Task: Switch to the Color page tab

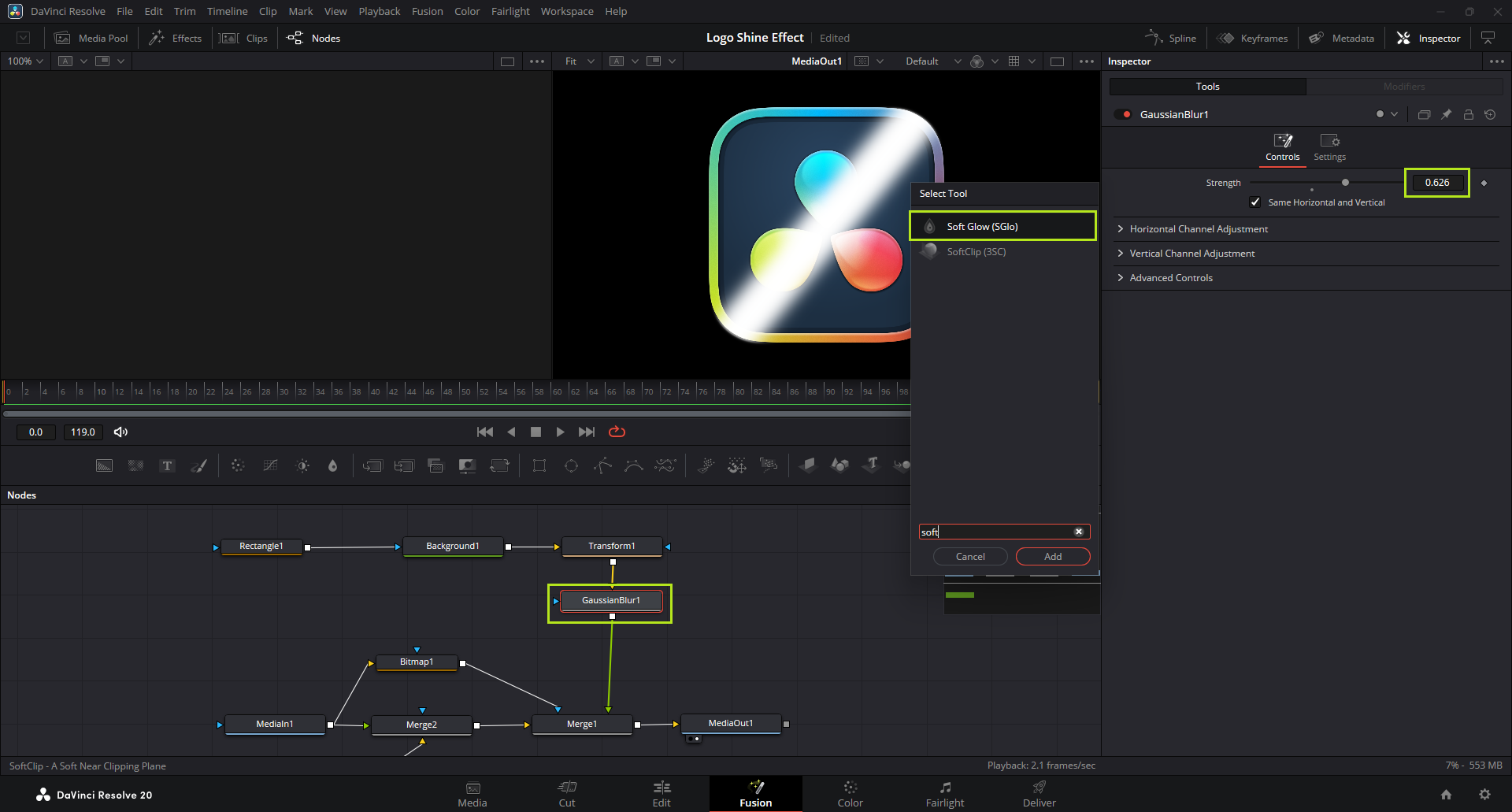Action: coord(850,794)
